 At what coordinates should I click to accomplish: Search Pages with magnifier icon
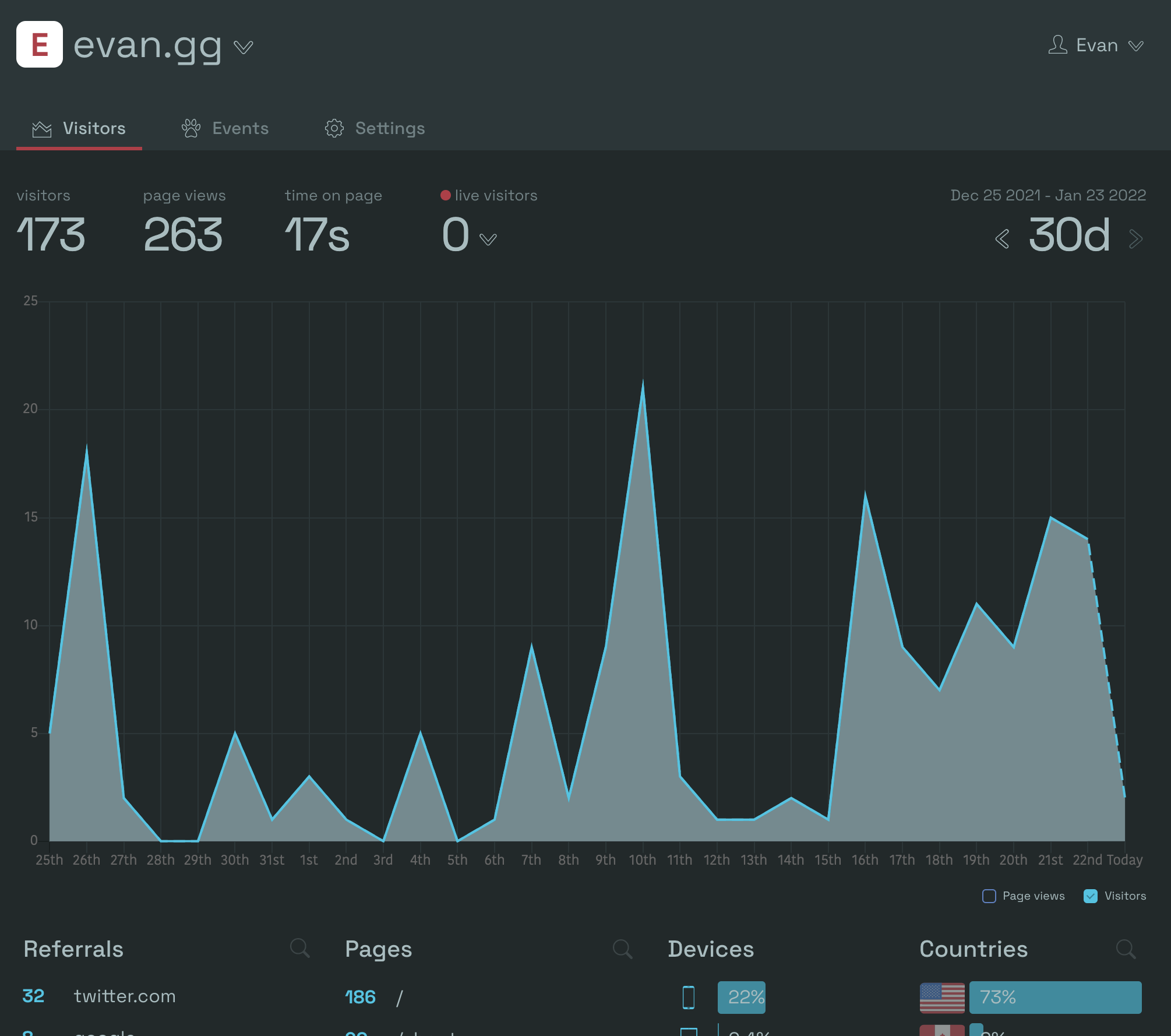[x=623, y=949]
